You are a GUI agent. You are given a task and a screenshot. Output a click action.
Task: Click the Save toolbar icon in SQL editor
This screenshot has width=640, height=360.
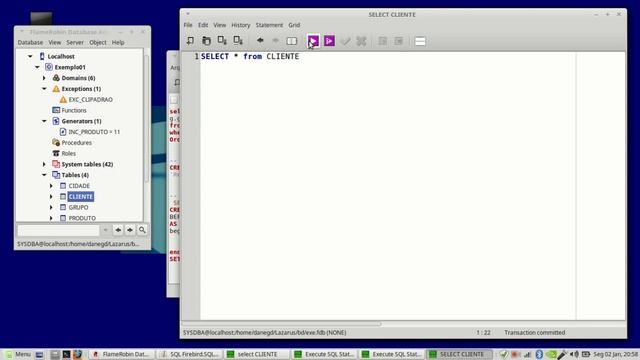[222, 40]
